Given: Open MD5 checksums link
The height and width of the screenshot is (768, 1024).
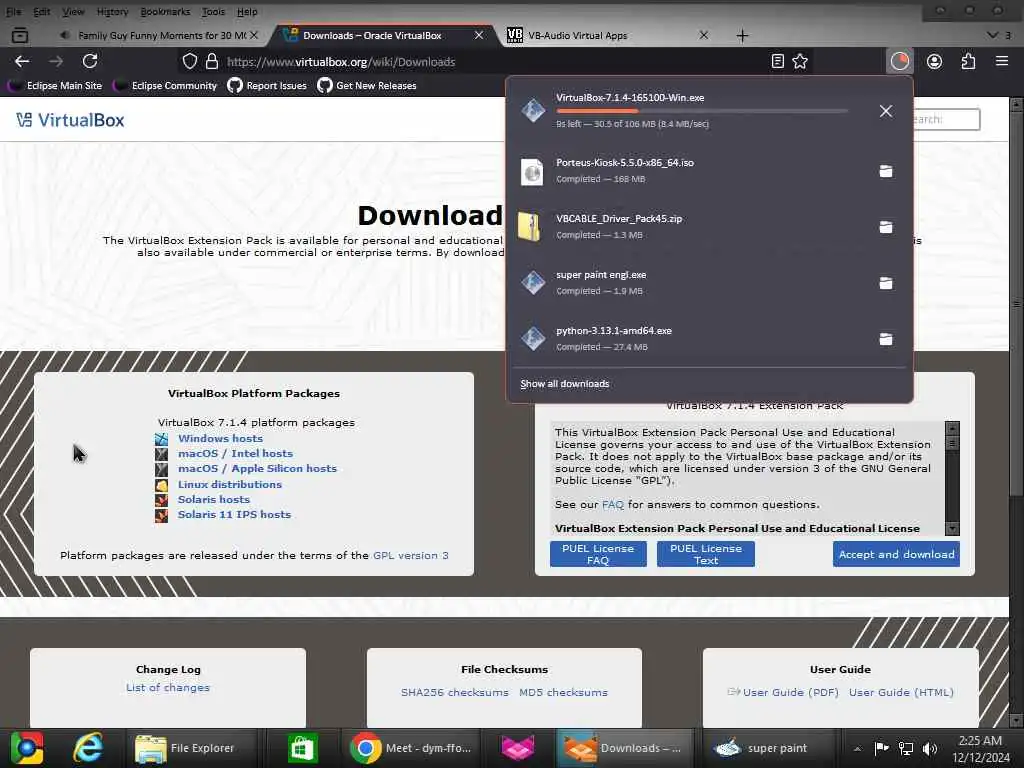Looking at the screenshot, I should click(x=563, y=692).
